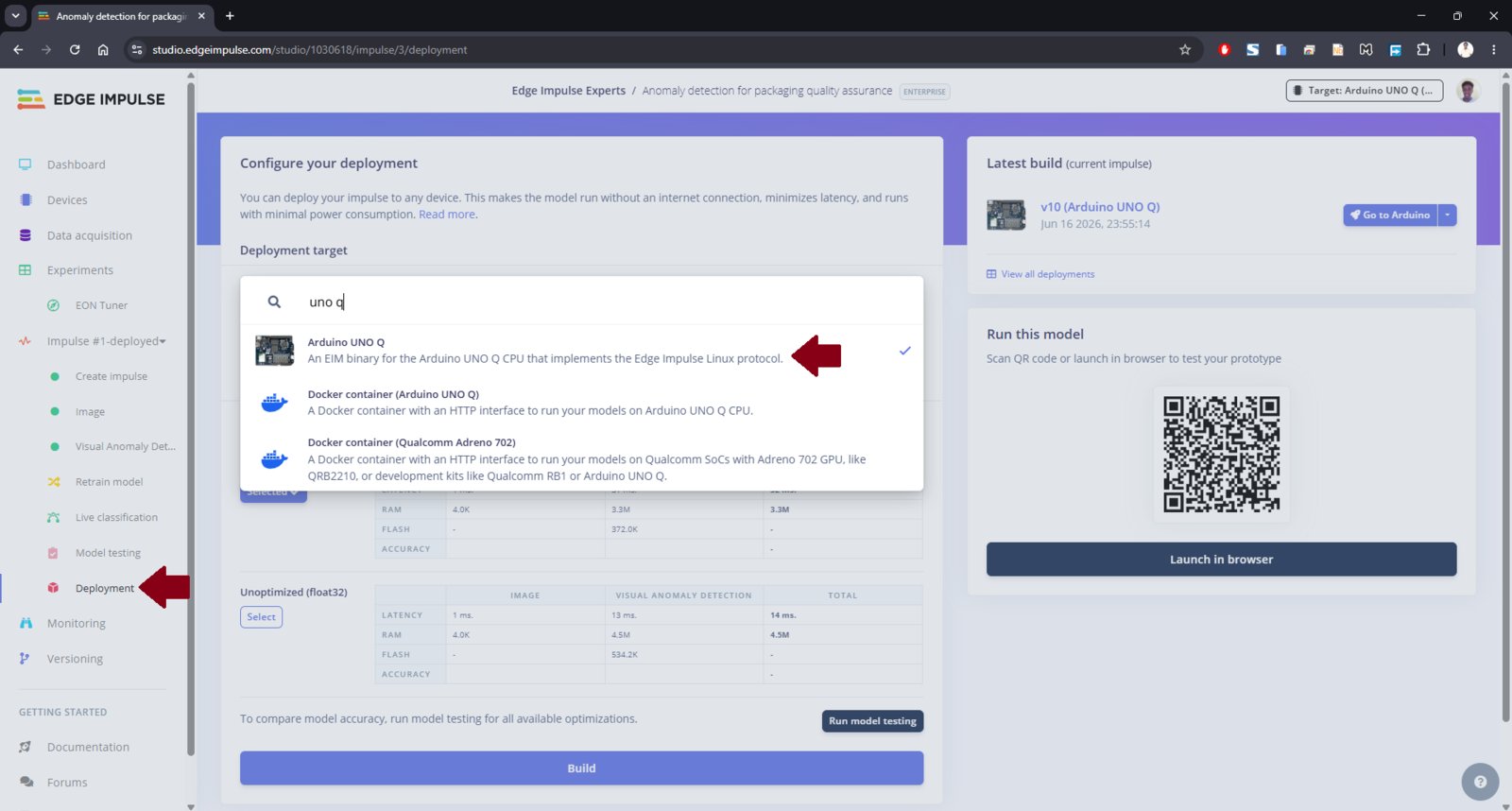Click the ENTERPRISE badge

(x=924, y=92)
